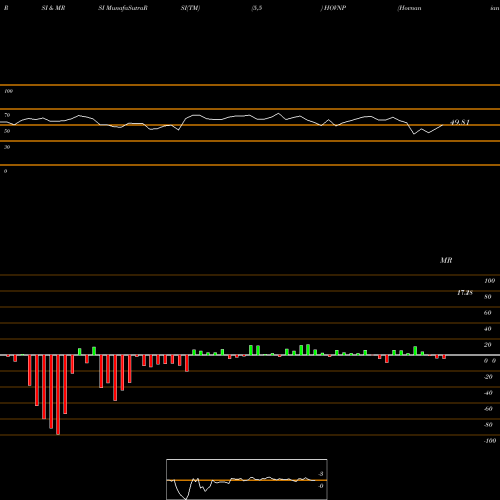Click the MR axis label 20
Screen dimensions: 500x500
pos(488,345)
